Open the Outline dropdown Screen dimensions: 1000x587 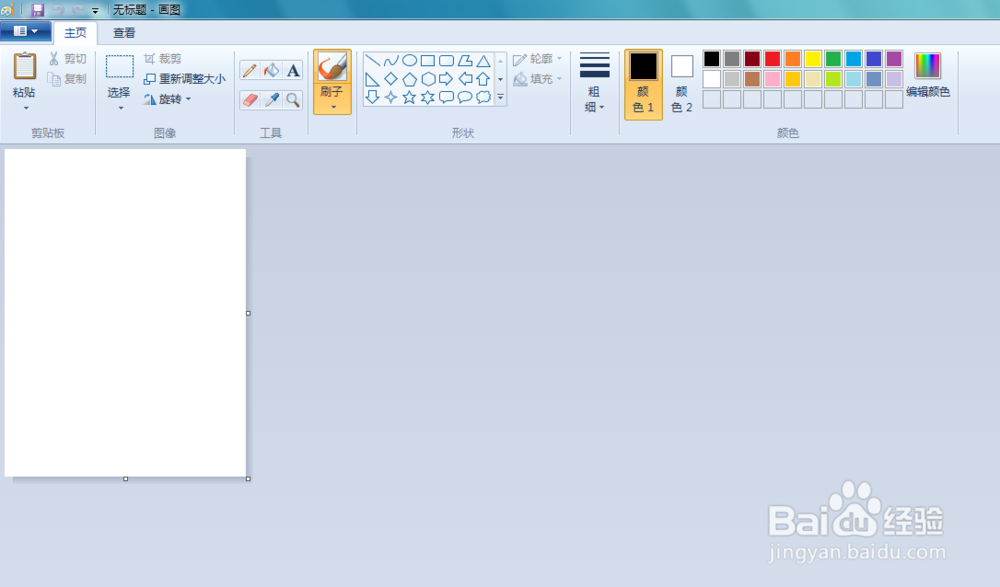[538, 59]
